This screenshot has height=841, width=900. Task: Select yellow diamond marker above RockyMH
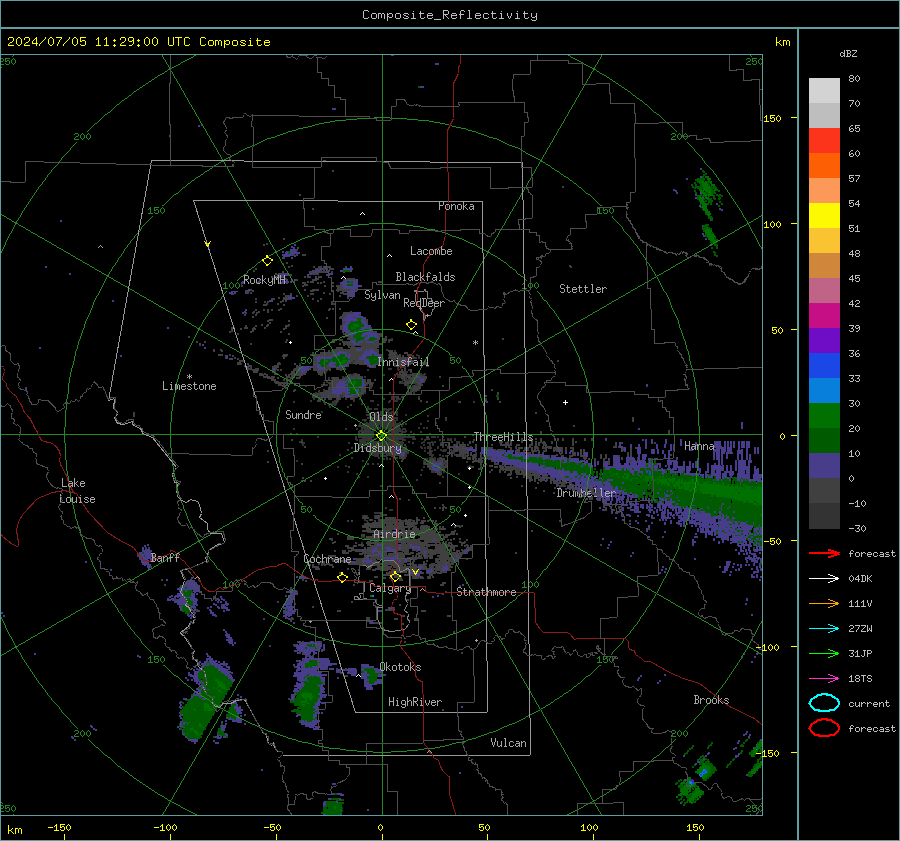(267, 261)
